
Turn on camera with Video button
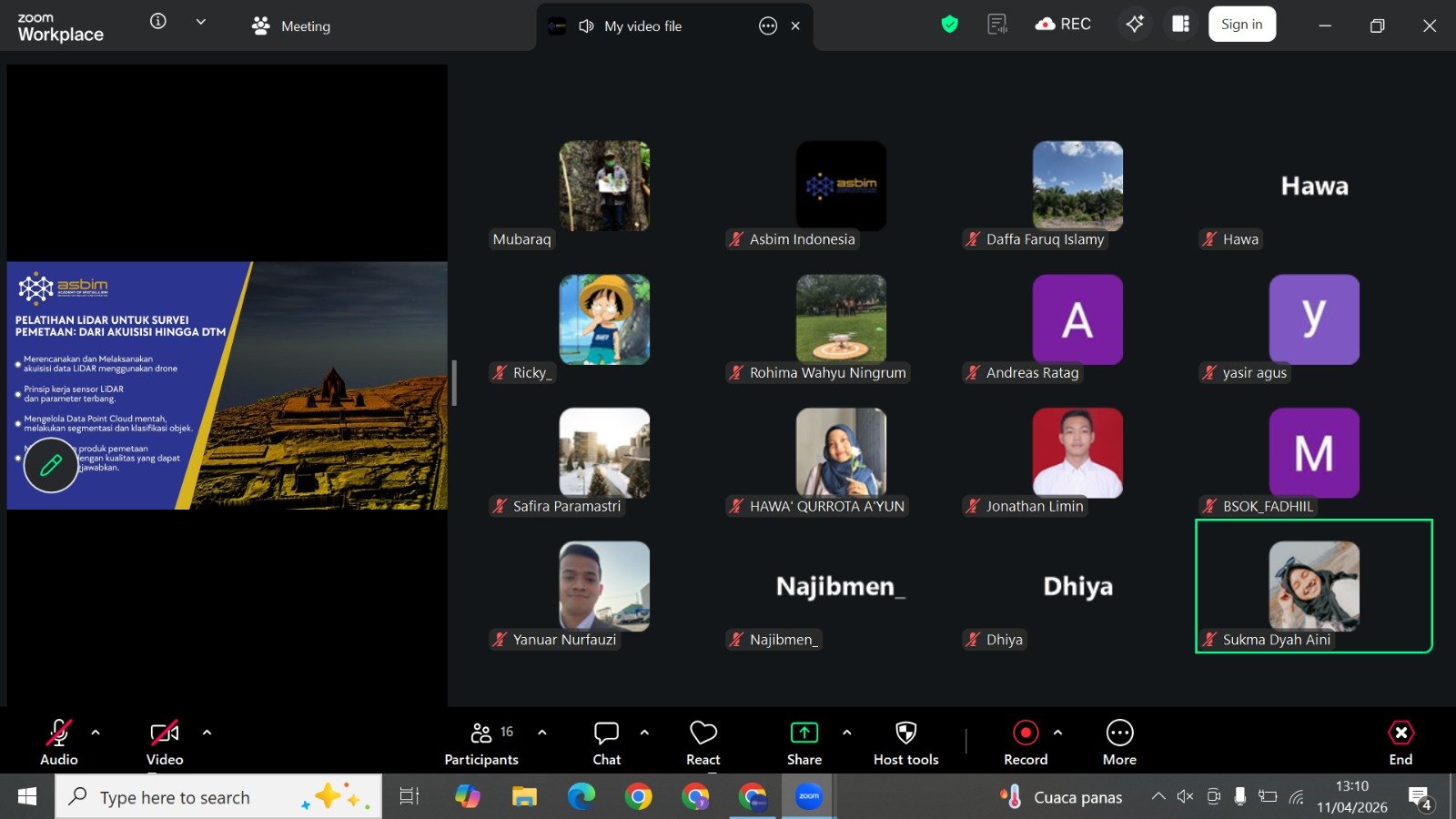tap(165, 743)
